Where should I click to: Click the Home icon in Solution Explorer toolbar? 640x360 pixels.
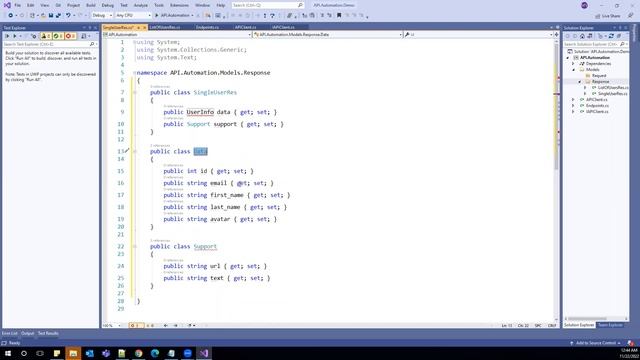point(582,36)
